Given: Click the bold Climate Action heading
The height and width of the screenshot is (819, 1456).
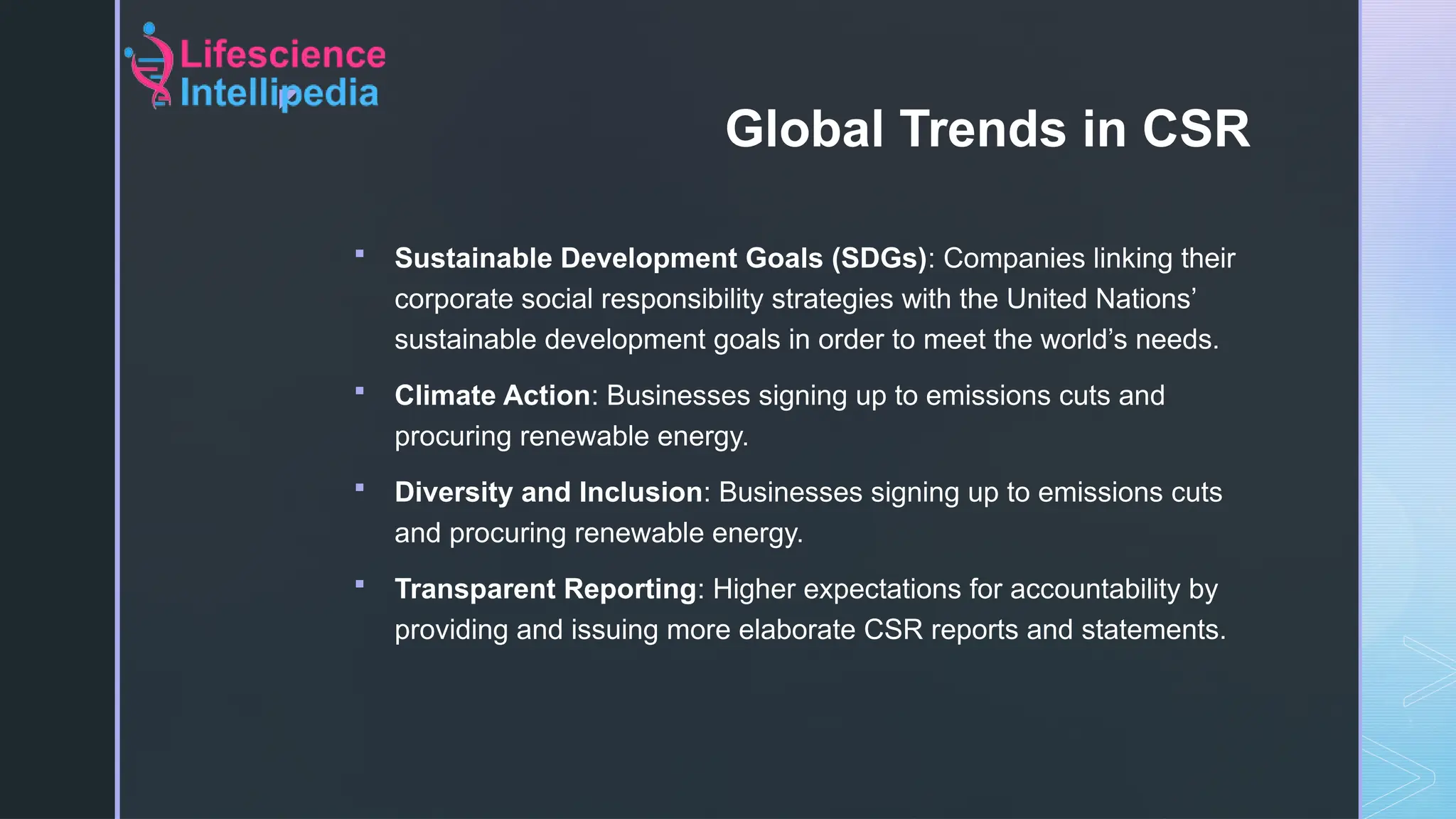Looking at the screenshot, I should click(x=492, y=395).
